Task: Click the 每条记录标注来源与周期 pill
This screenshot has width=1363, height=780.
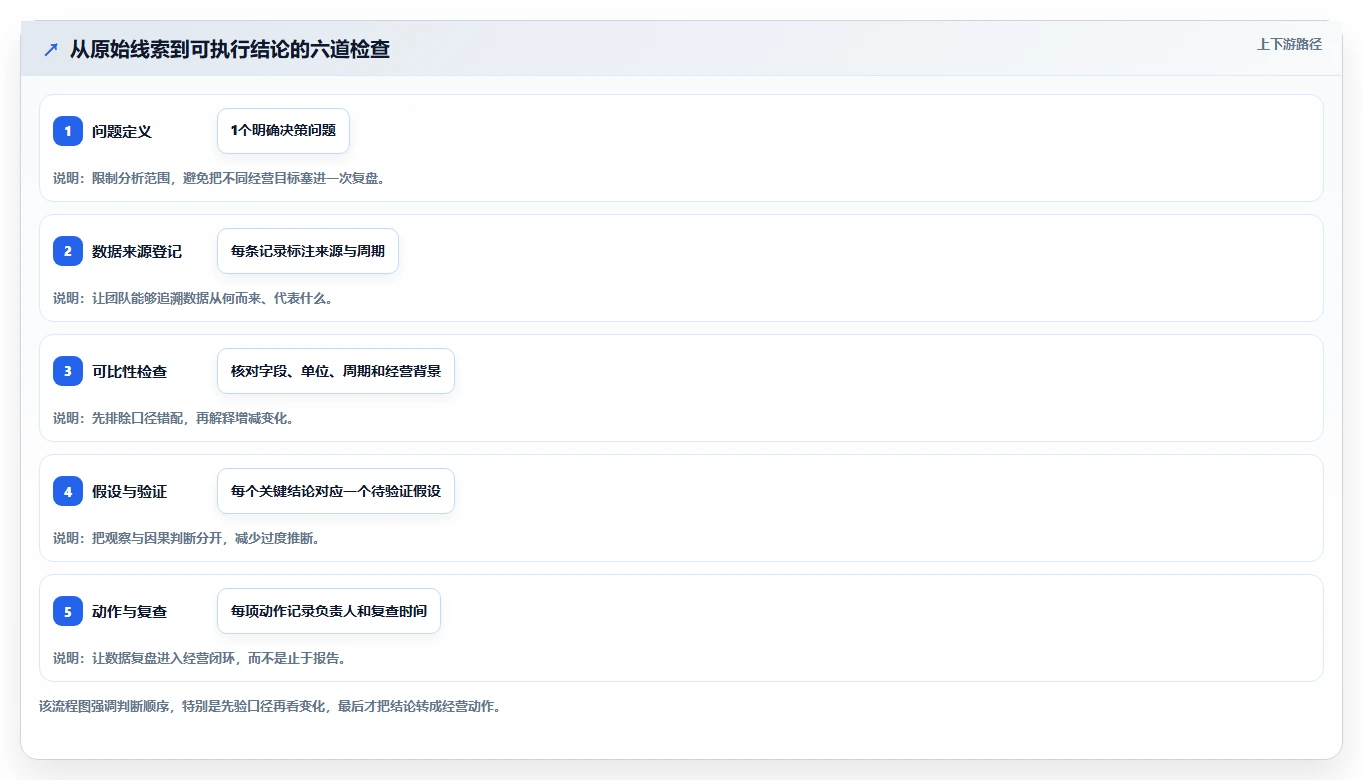Action: point(308,251)
